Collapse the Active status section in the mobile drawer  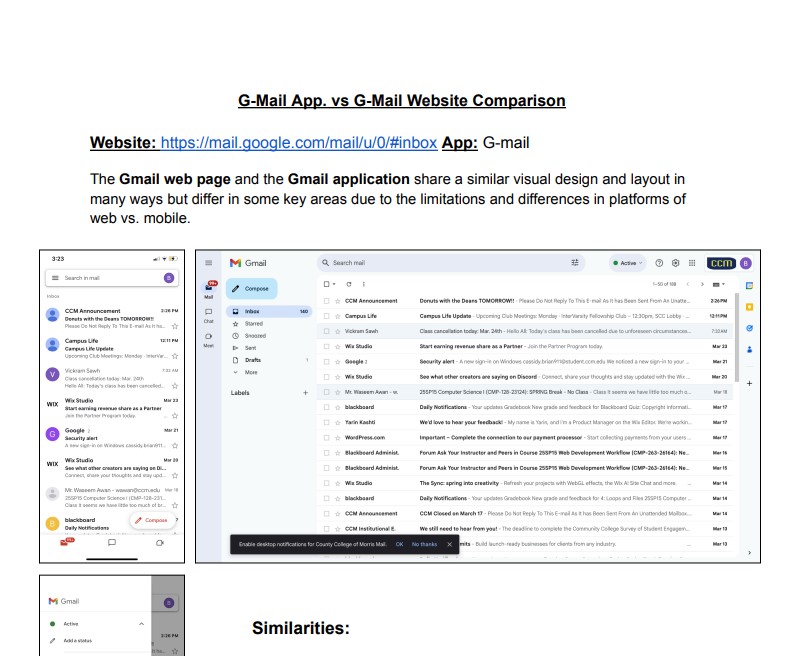click(142, 624)
